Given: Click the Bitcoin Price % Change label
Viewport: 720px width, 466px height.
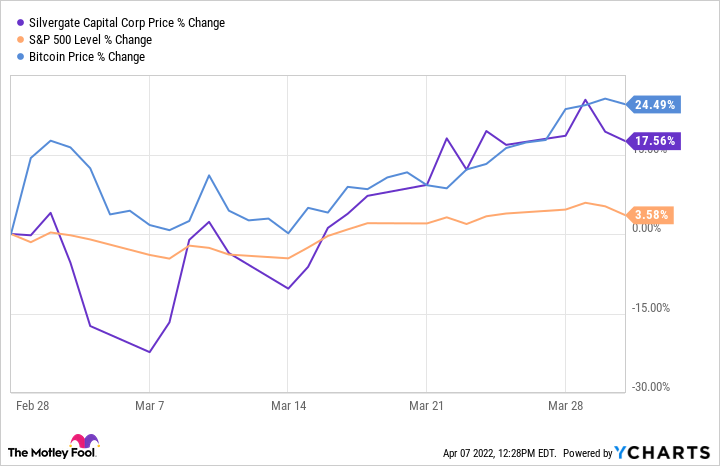Looking at the screenshot, I should click(85, 56).
